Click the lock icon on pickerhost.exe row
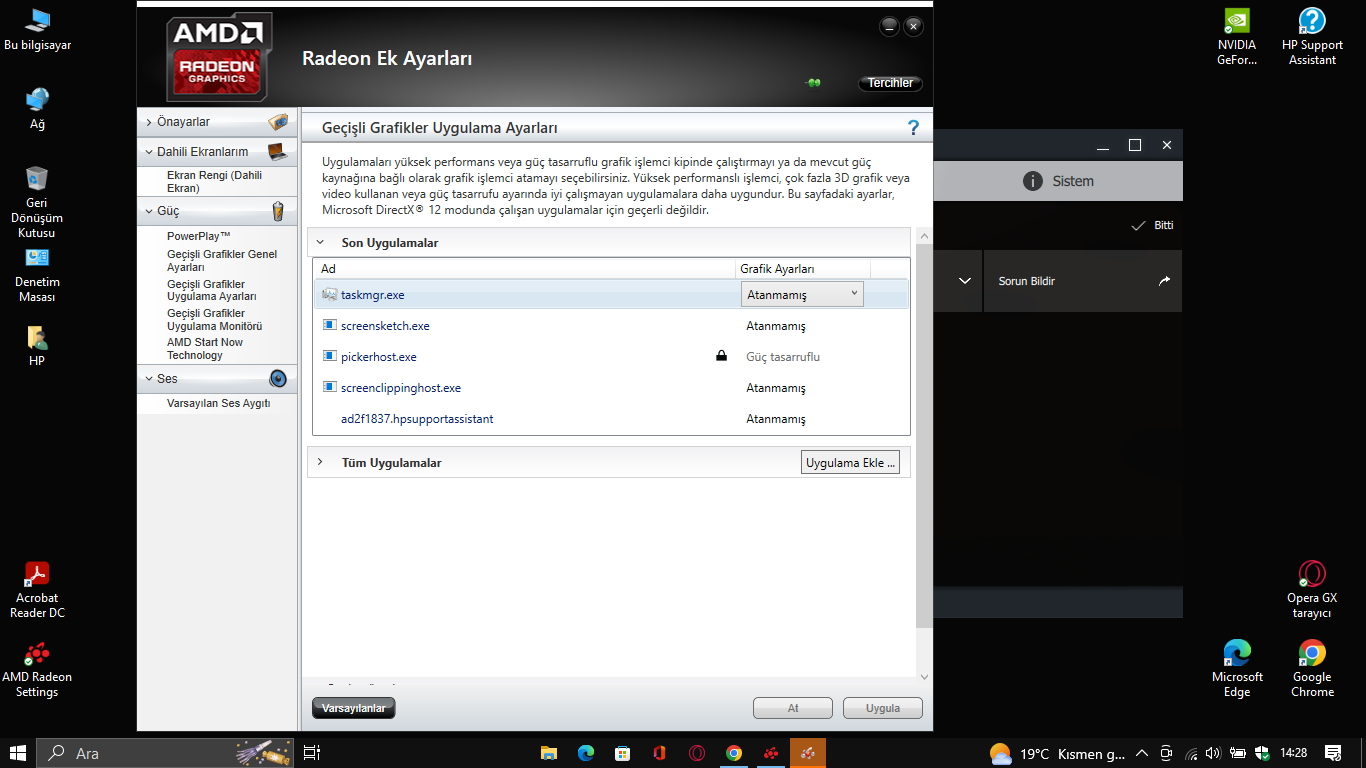The height and width of the screenshot is (768, 1366). 721,356
